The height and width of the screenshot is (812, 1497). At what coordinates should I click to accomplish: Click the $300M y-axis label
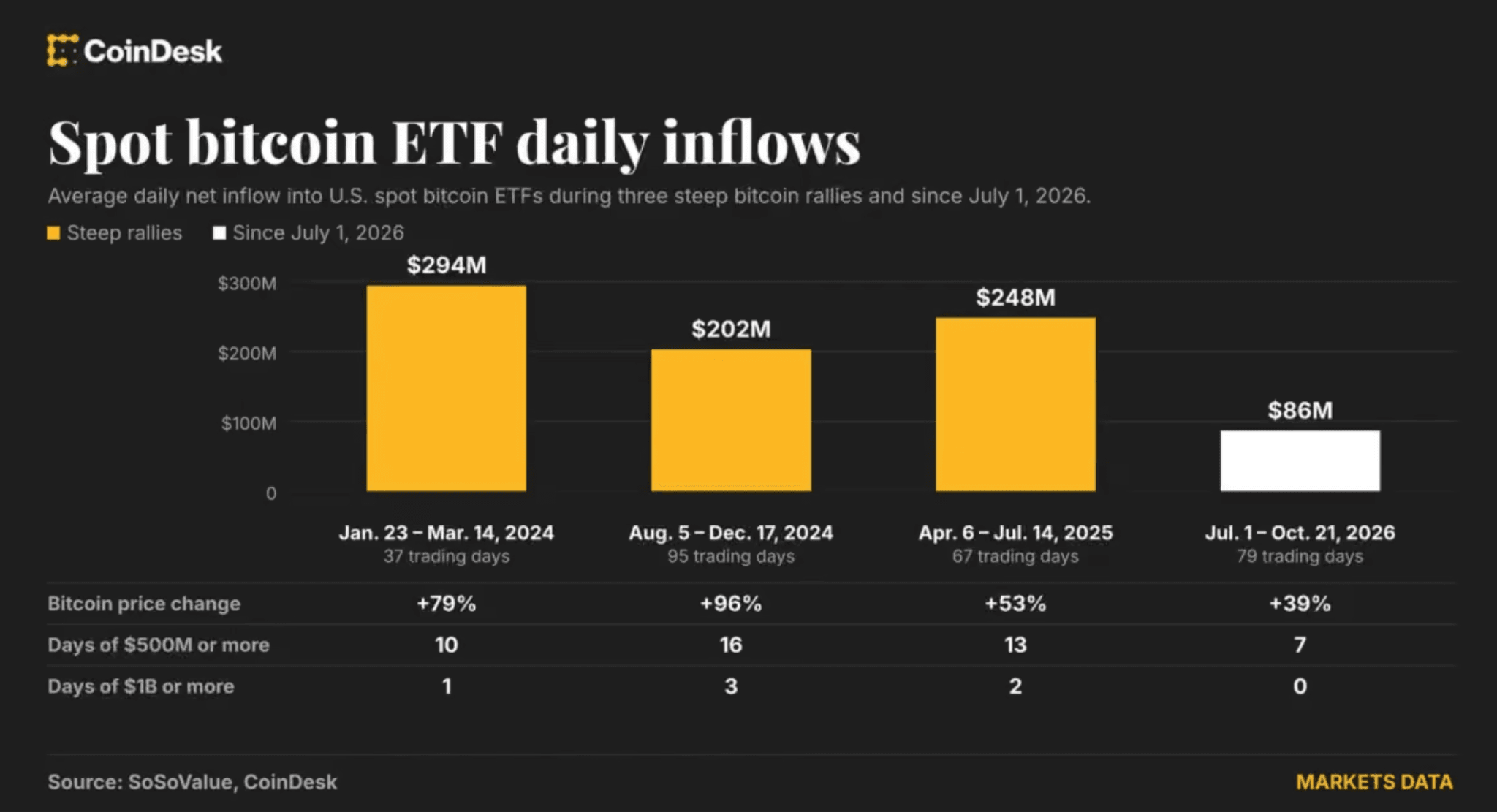[247, 284]
